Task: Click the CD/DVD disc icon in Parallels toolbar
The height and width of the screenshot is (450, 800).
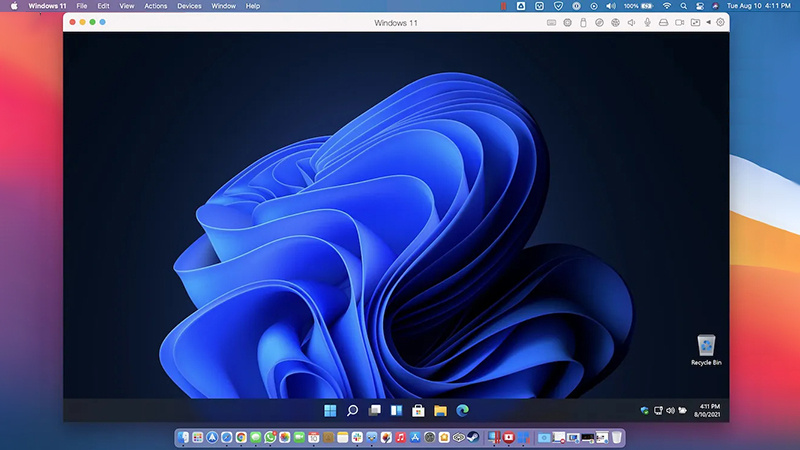Action: [599, 22]
